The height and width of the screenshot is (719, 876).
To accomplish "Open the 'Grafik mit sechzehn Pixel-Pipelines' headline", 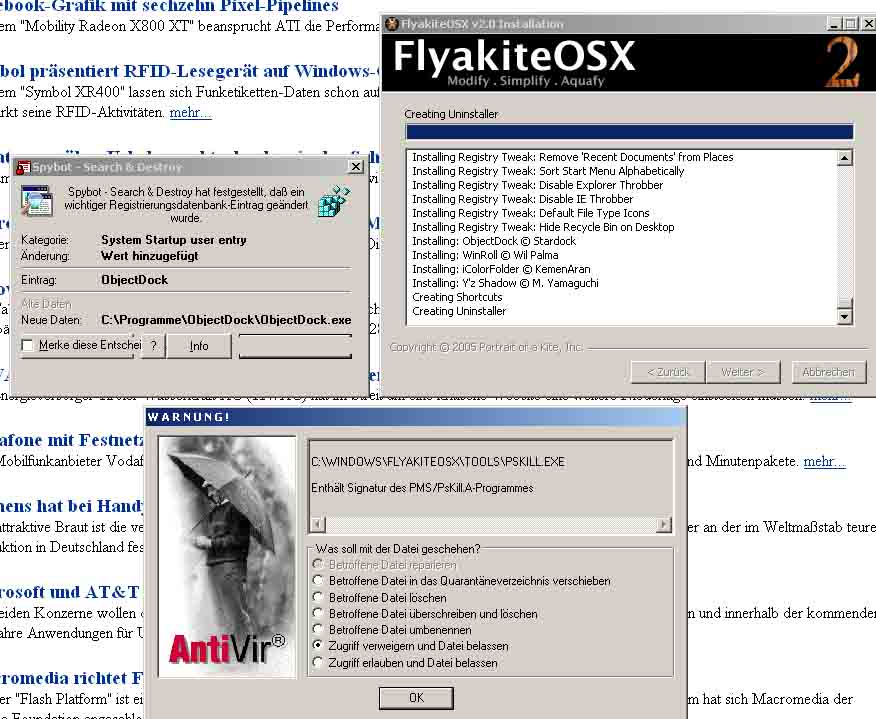I will 169,6.
